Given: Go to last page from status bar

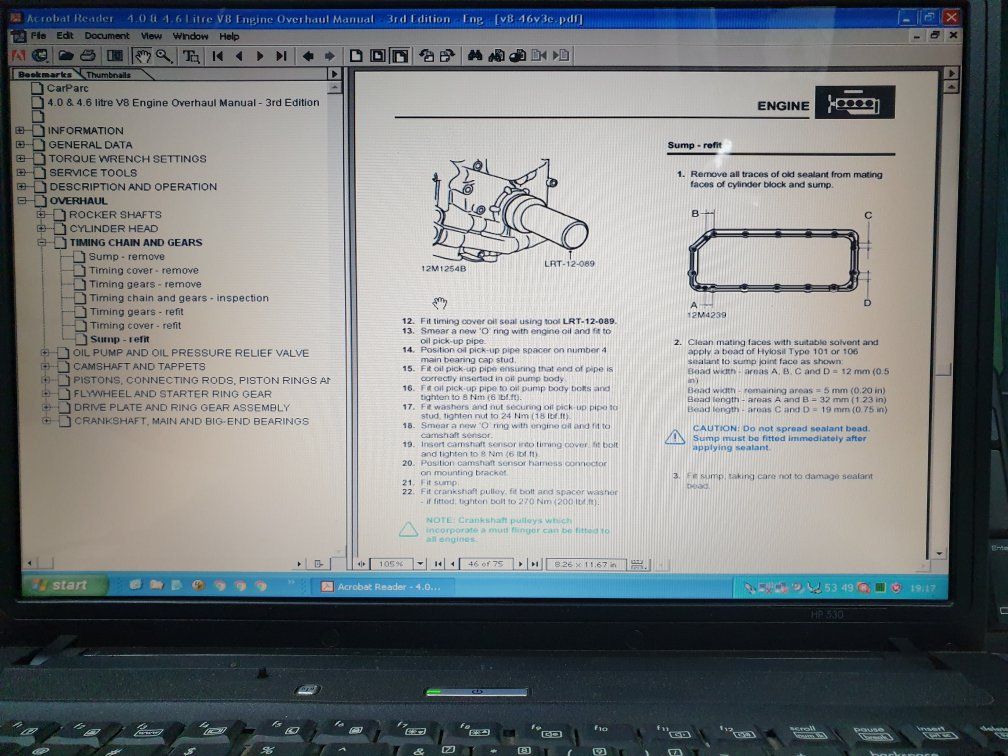Looking at the screenshot, I should tap(534, 564).
